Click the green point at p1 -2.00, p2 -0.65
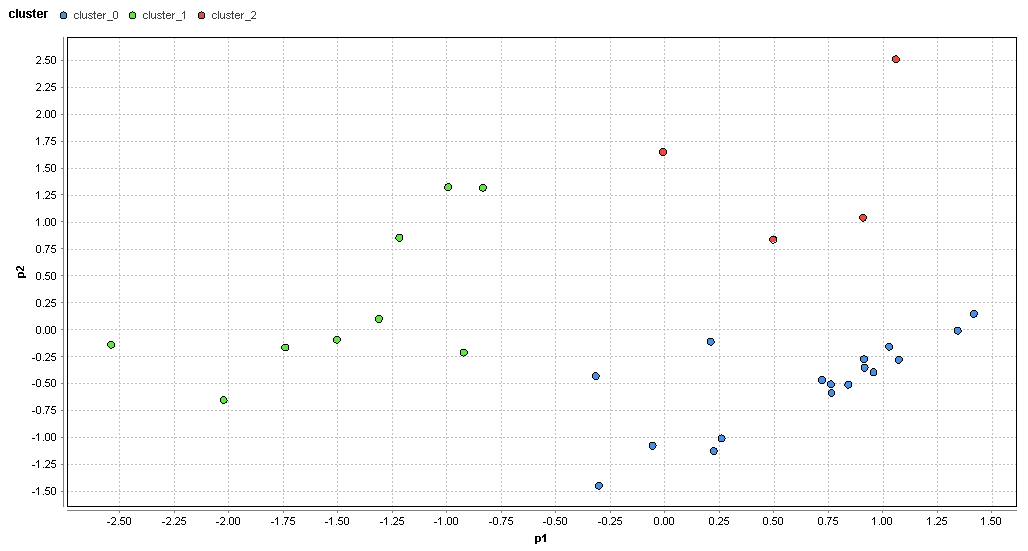The image size is (1028, 551). 224,400
